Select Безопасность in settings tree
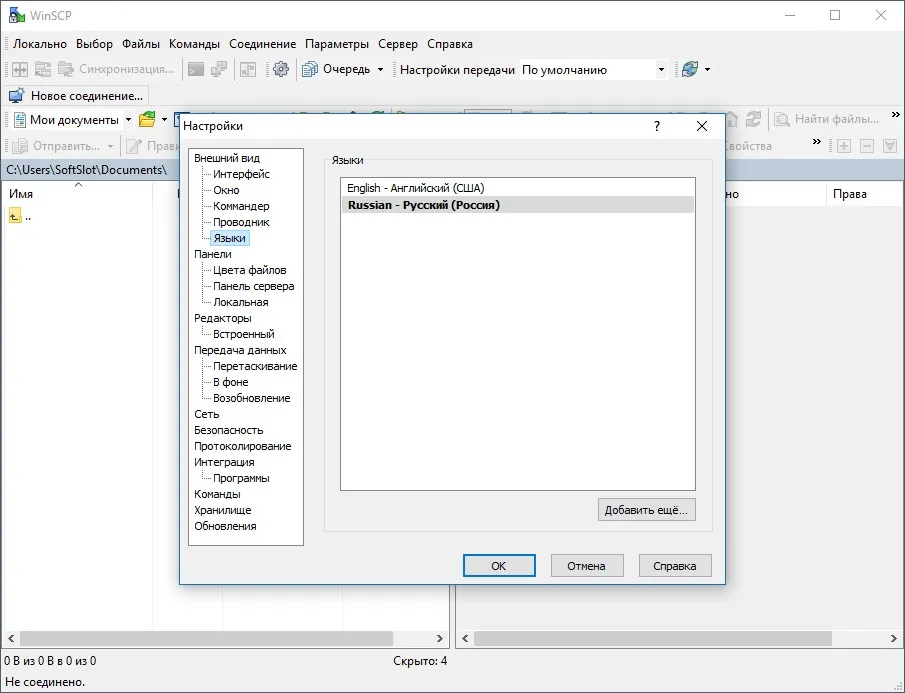This screenshot has height=693, width=905. (229, 430)
